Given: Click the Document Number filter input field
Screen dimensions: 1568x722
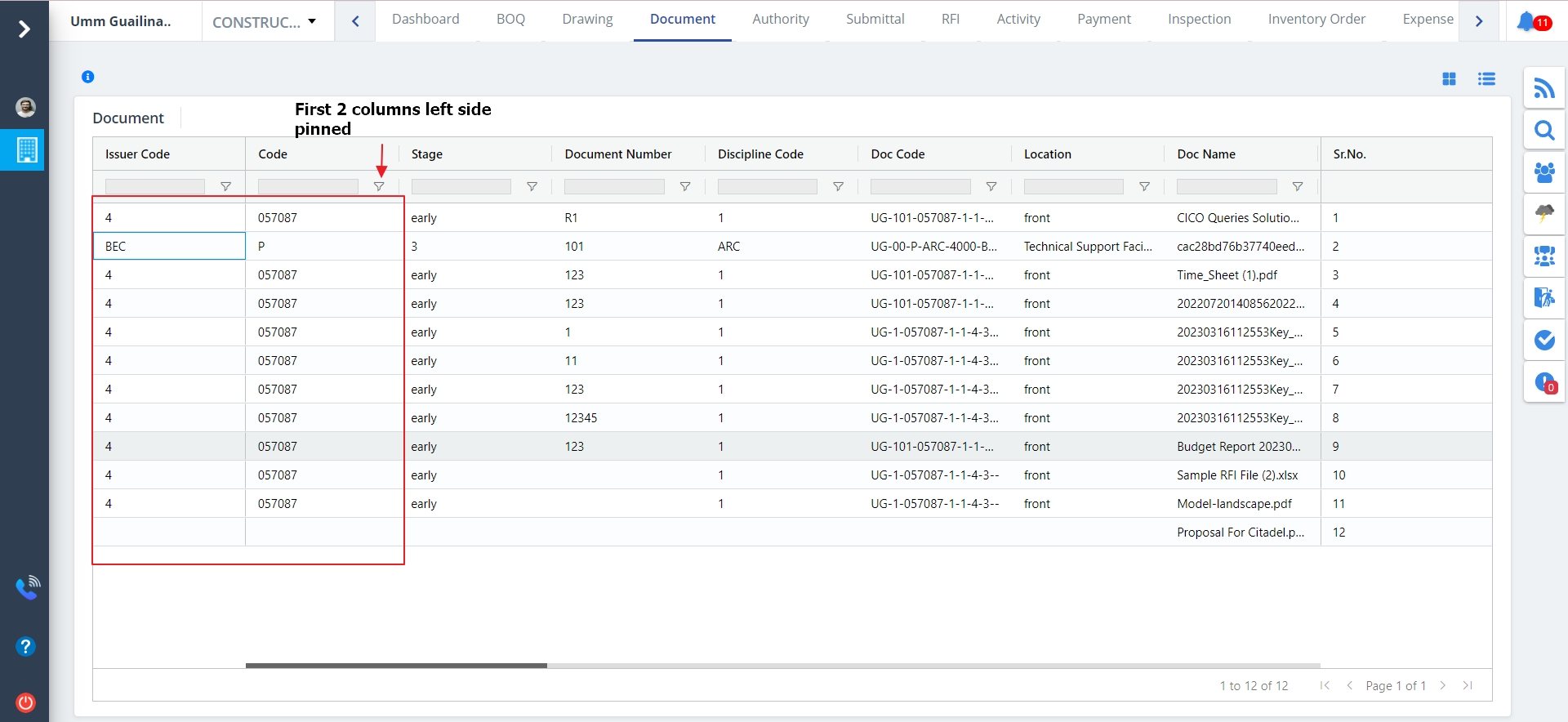Looking at the screenshot, I should (614, 187).
